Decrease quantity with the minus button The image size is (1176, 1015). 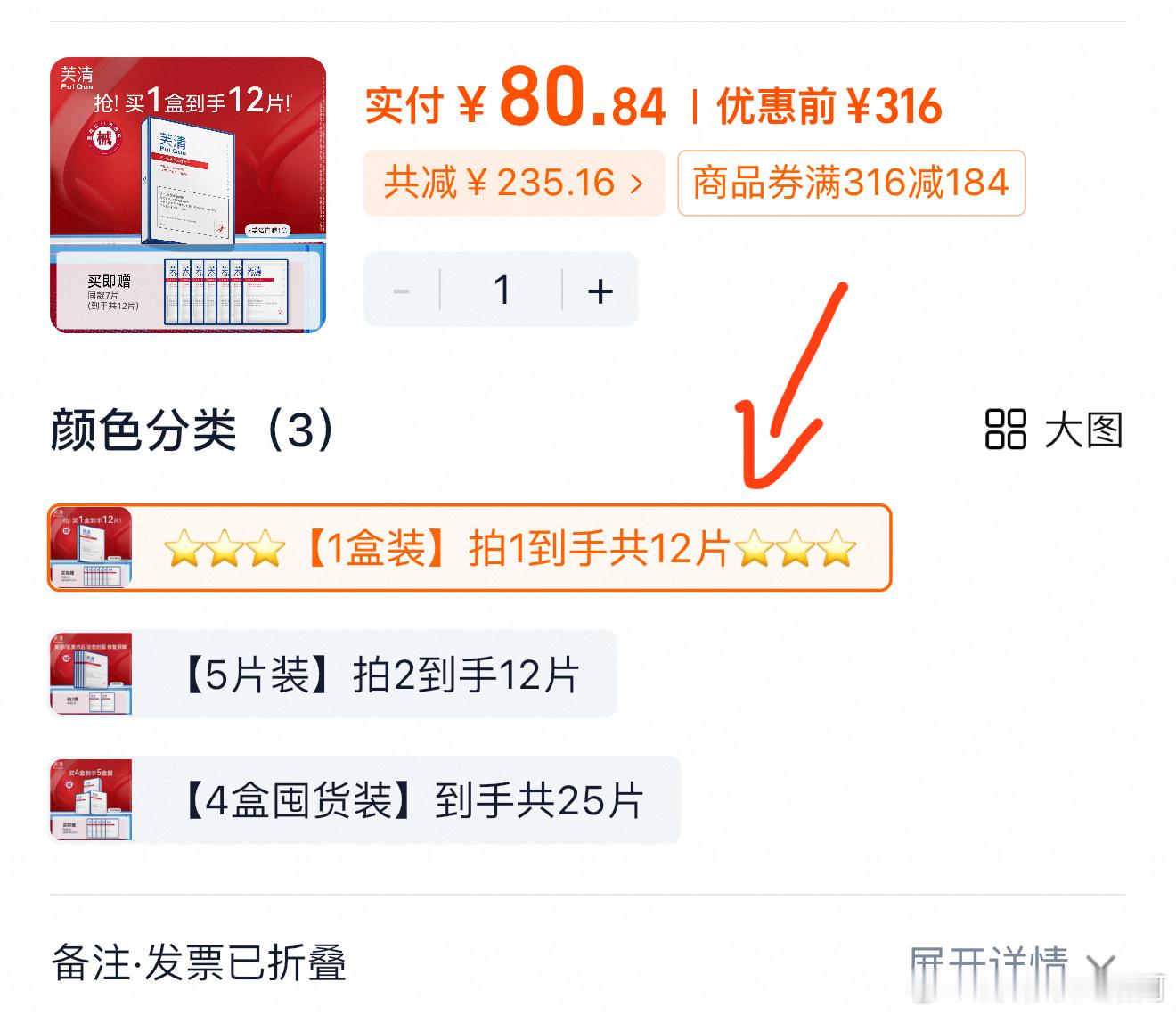401,291
